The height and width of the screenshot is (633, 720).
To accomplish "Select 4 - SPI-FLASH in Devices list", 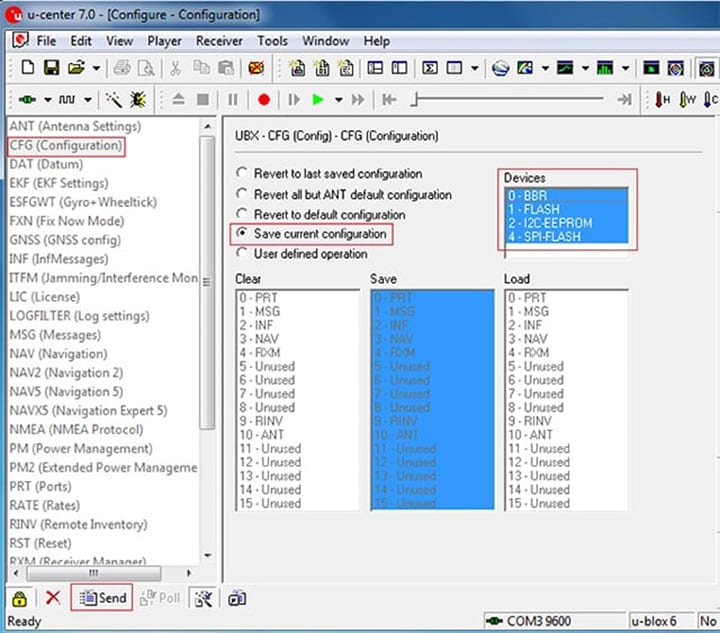I will pyautogui.click(x=566, y=236).
